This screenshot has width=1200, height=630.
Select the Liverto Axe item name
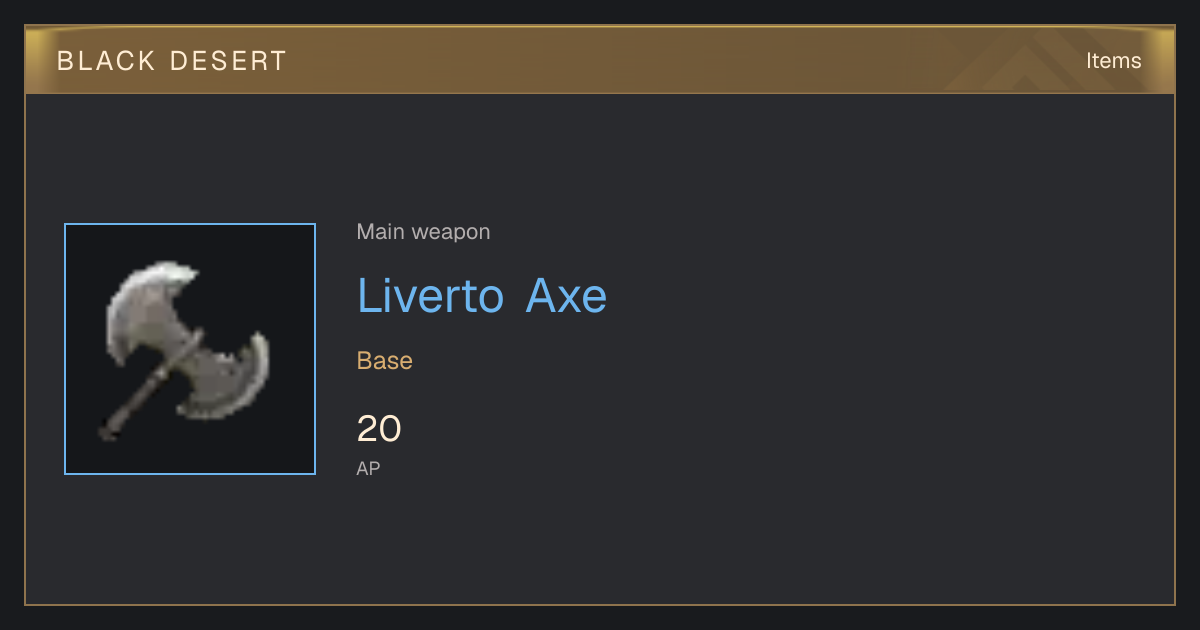pos(482,295)
